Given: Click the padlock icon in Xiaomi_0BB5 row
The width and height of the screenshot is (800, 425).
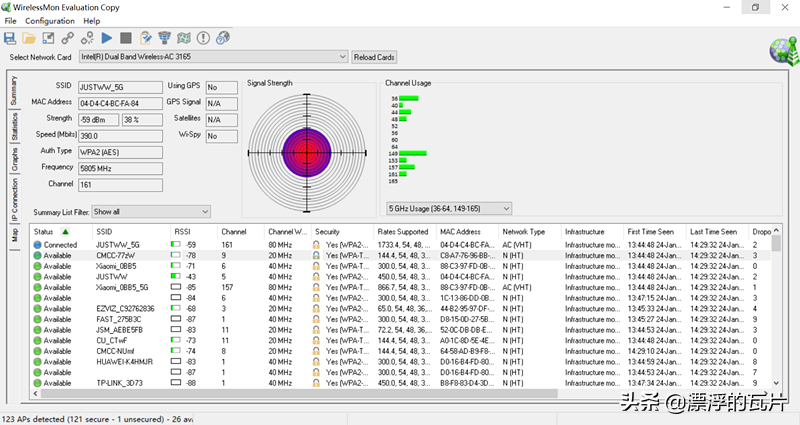Looking at the screenshot, I should [316, 266].
